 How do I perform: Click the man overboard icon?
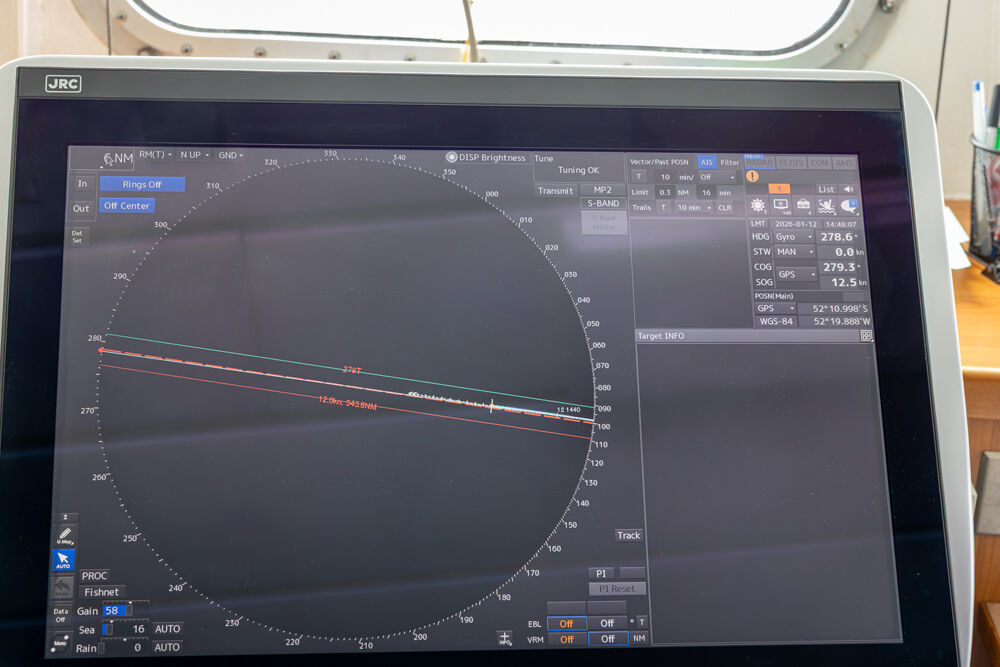[827, 205]
